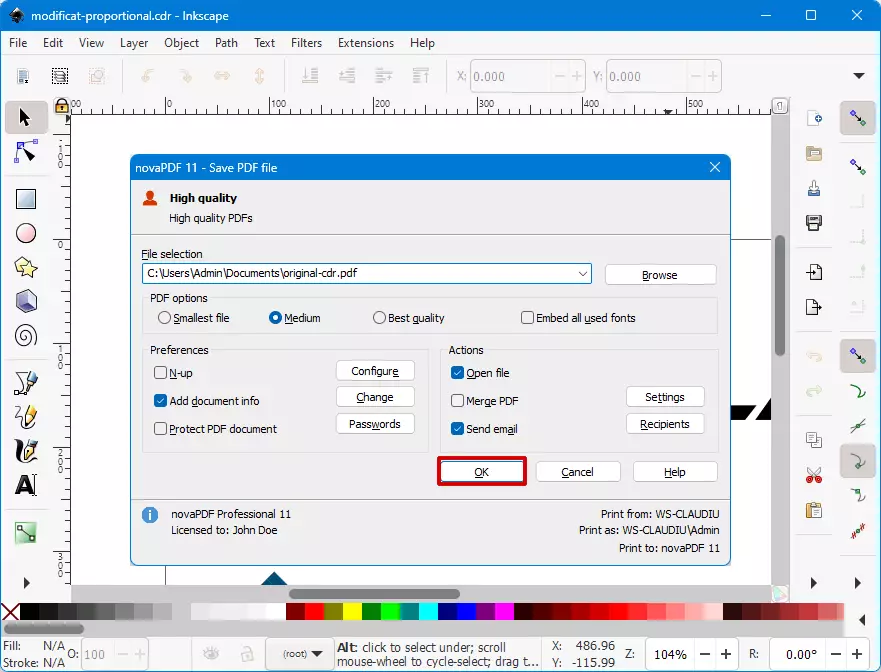Expand the snap bar overflow arrow

(857, 583)
